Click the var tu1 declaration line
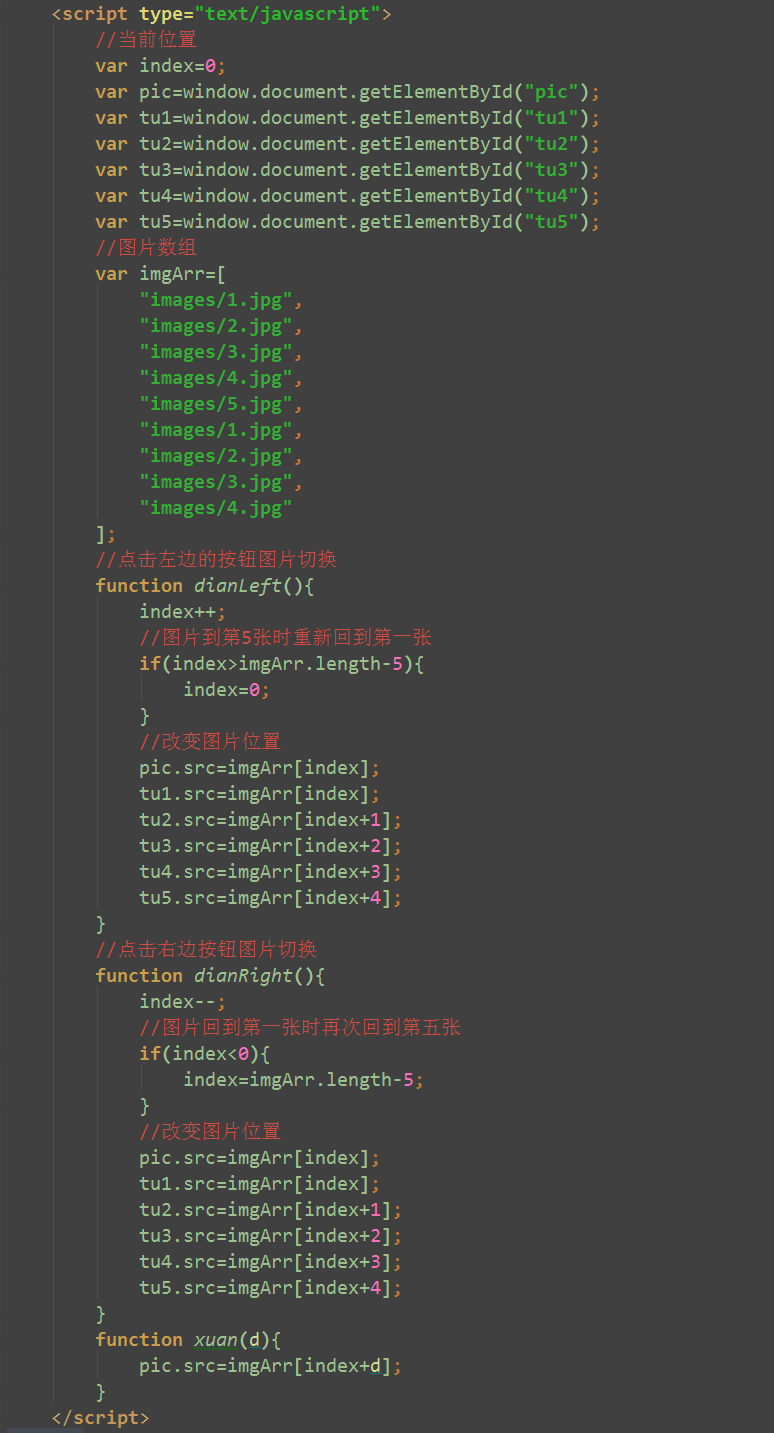Viewport: 774px width, 1433px height. [348, 118]
